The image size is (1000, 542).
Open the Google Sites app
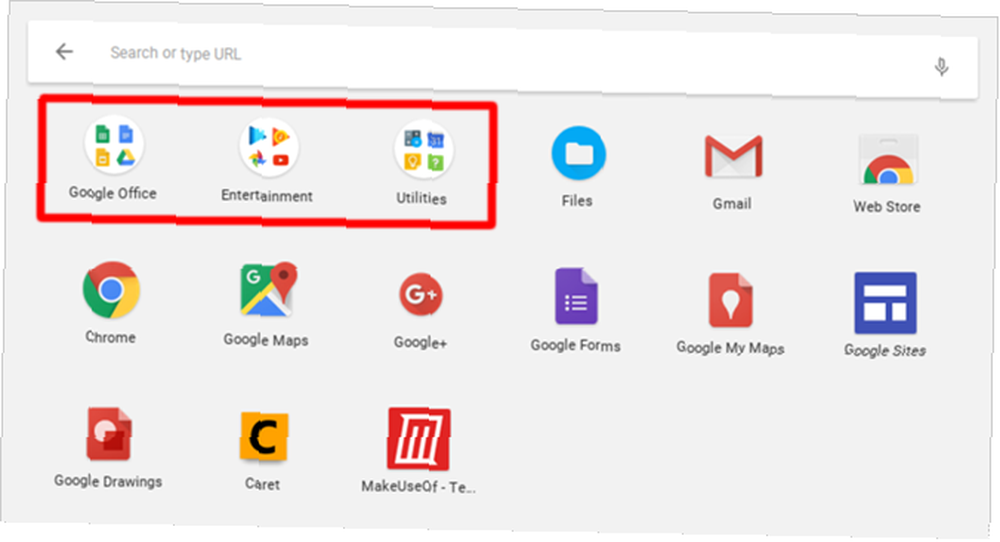point(885,303)
